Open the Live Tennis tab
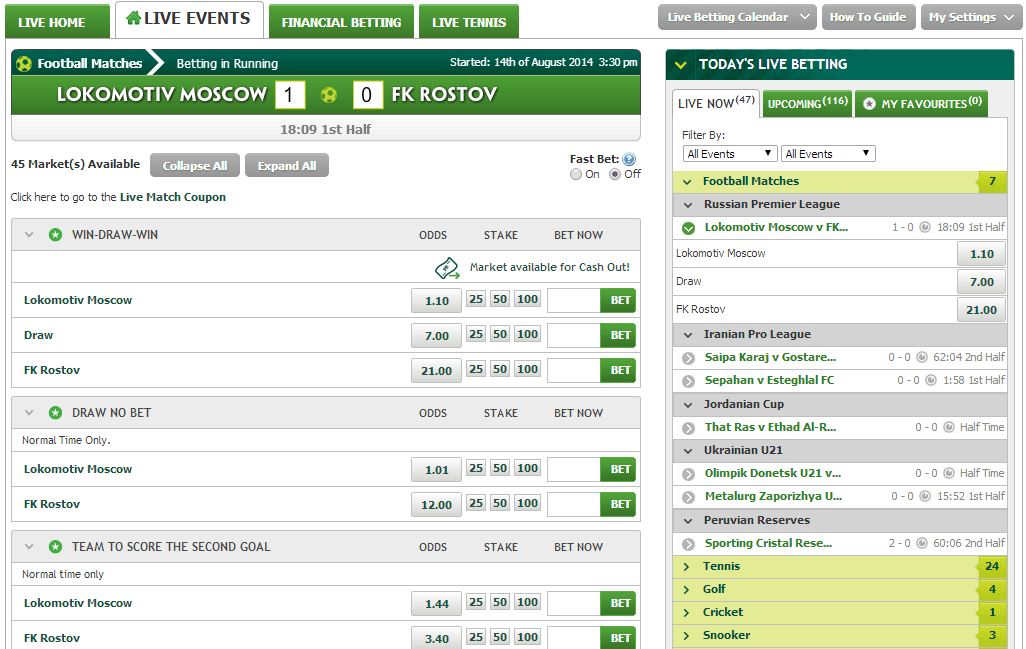1026x649 pixels. click(x=469, y=22)
